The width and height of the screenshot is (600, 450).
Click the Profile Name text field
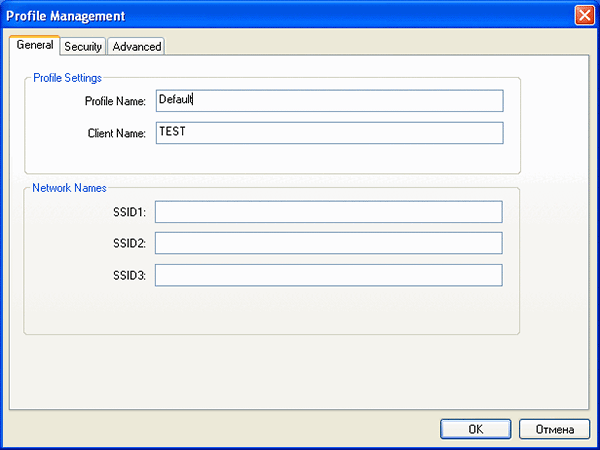pos(329,101)
